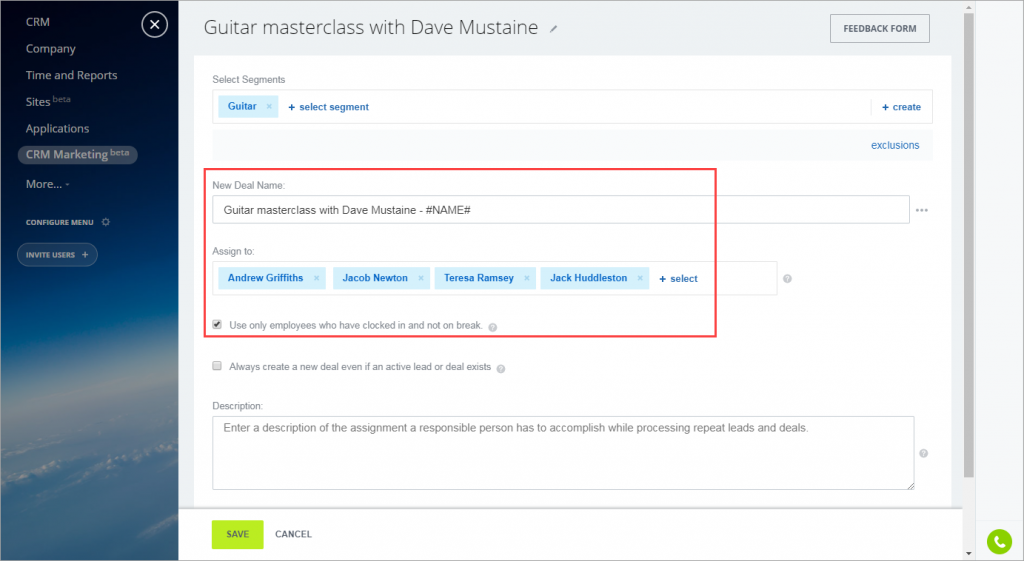Open help tooltip next to Assign to field
Image resolution: width=1024 pixels, height=561 pixels.
(x=788, y=279)
